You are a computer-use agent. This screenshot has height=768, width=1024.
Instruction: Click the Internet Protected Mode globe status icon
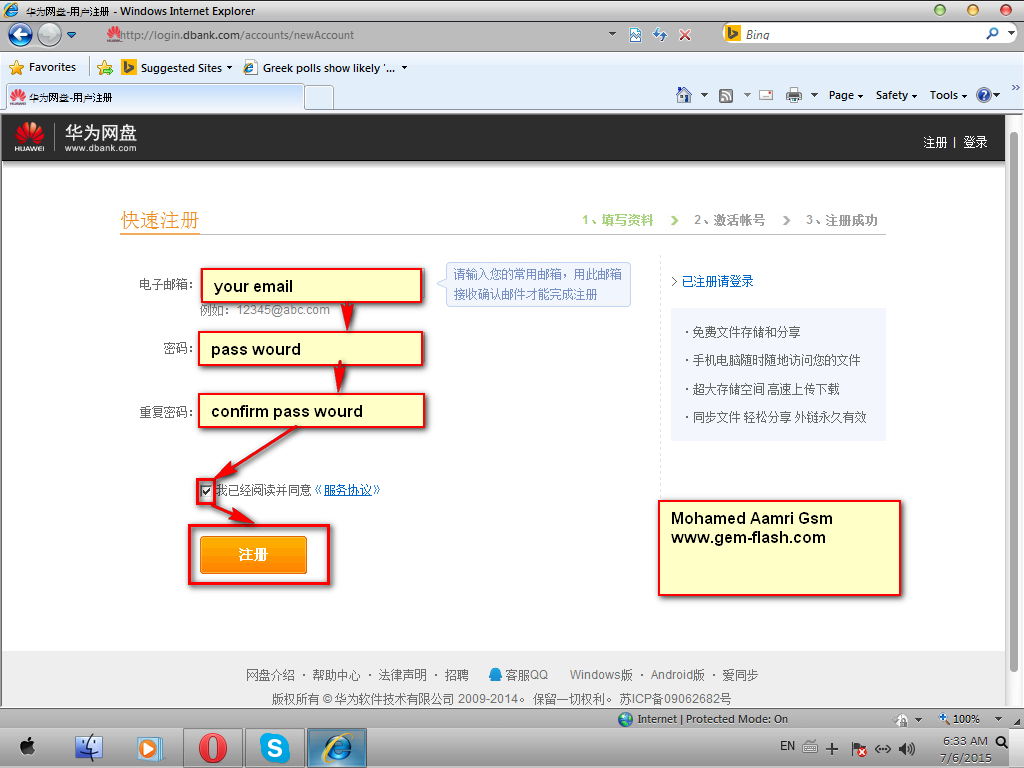625,719
